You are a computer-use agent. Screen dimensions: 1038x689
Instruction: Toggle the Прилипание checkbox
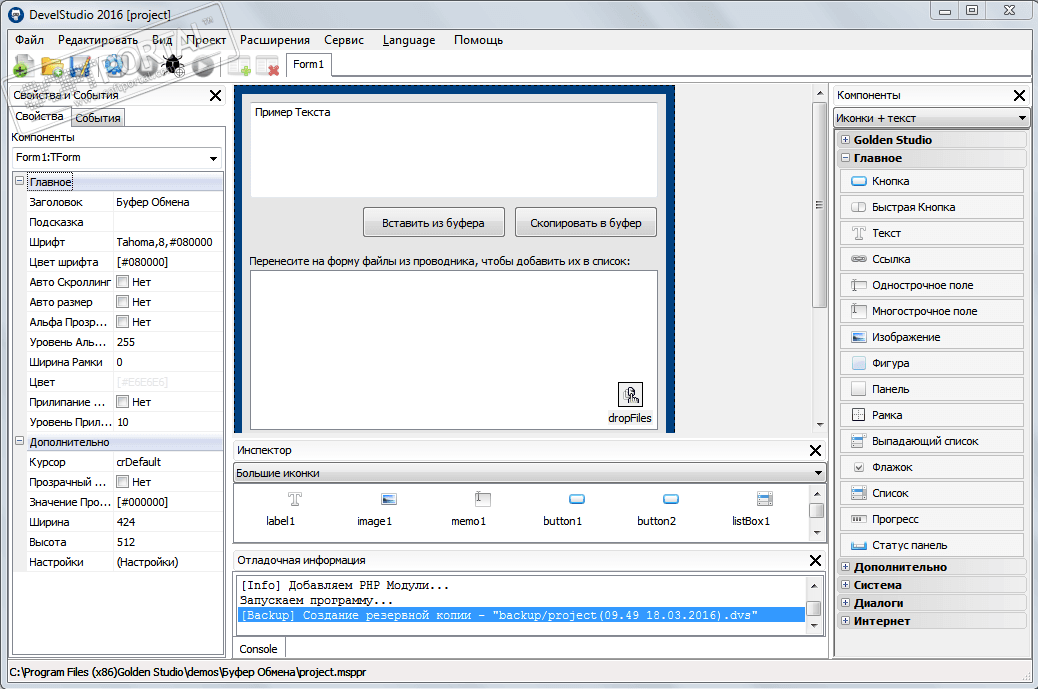pos(122,402)
